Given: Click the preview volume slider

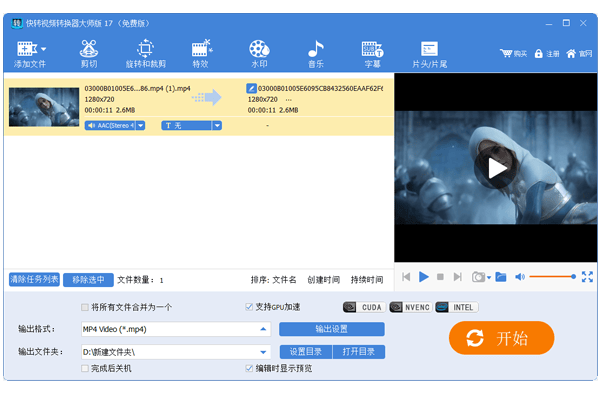Looking at the screenshot, I should [x=551, y=276].
